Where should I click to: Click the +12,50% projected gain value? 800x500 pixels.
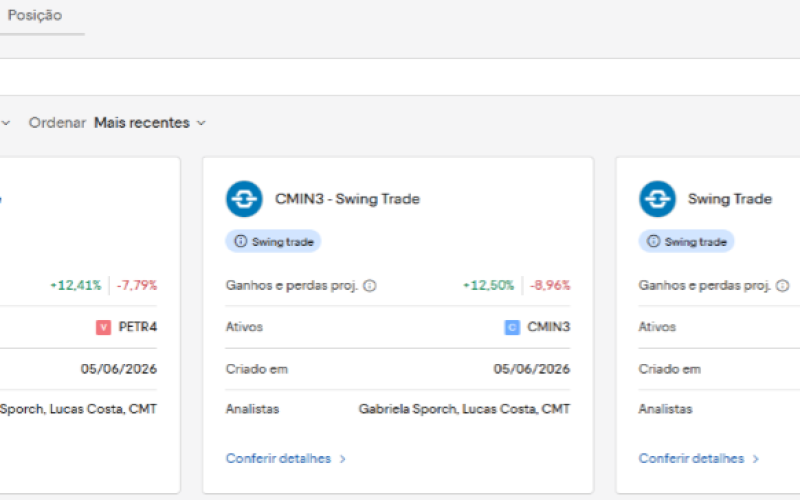pos(488,285)
